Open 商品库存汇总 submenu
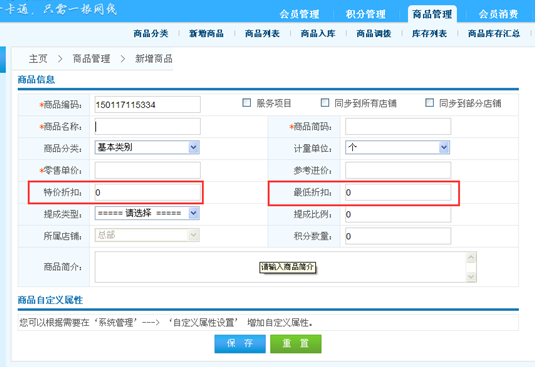 (494, 33)
